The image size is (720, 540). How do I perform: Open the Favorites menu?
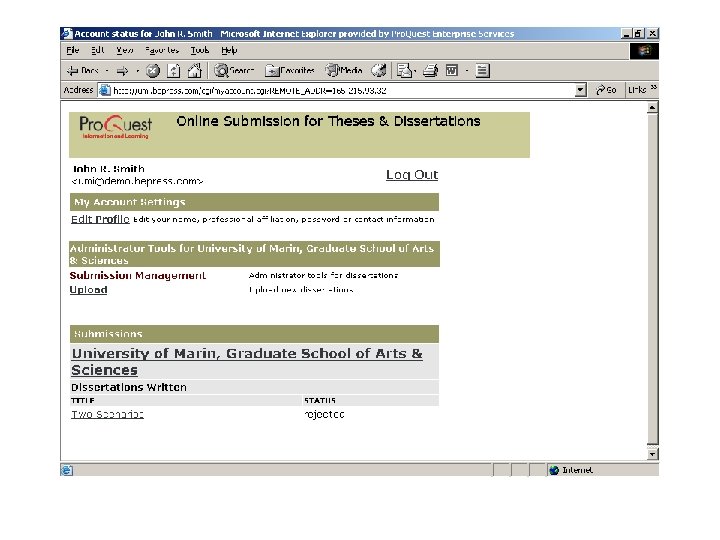(162, 50)
